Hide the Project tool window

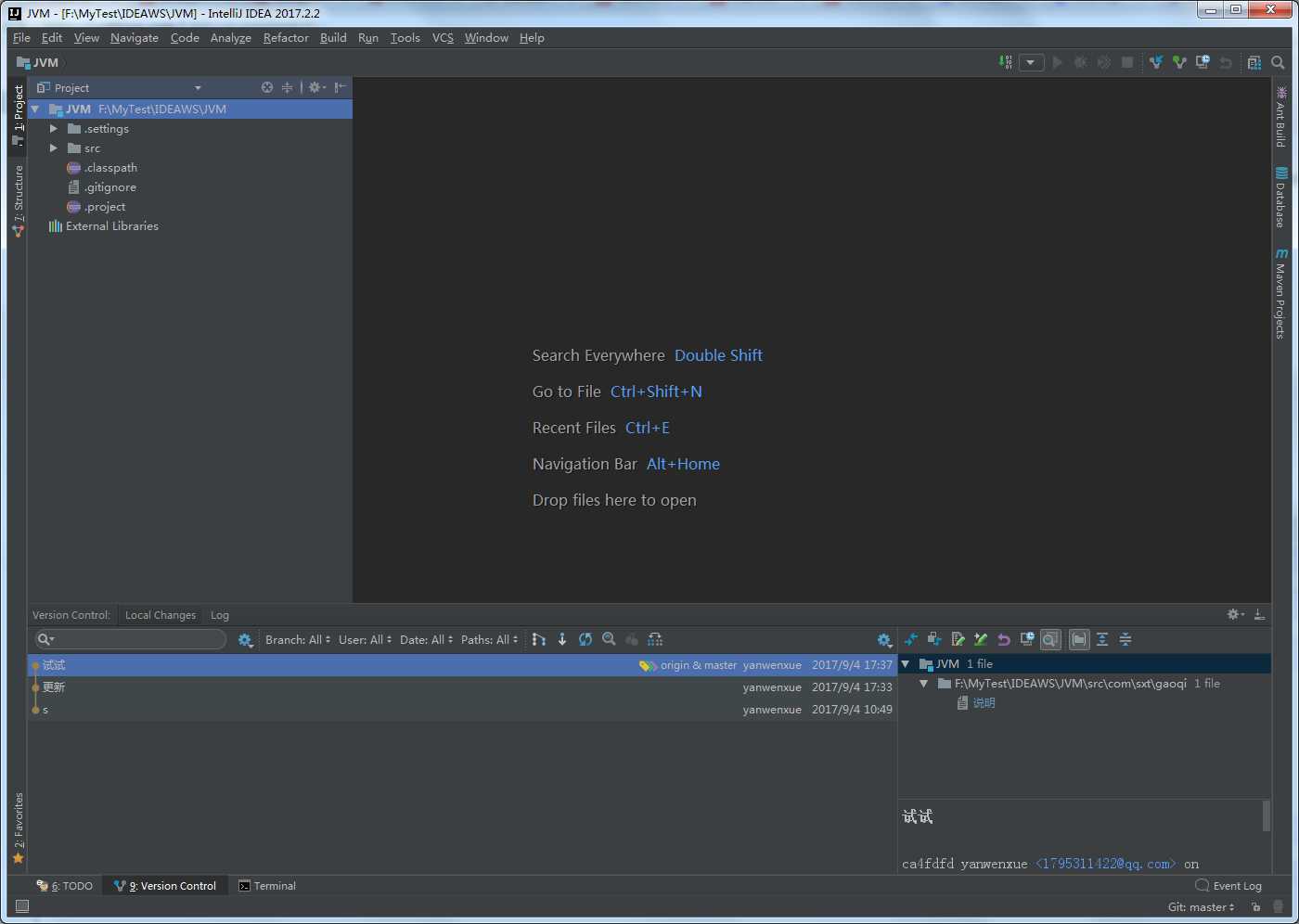[x=341, y=87]
